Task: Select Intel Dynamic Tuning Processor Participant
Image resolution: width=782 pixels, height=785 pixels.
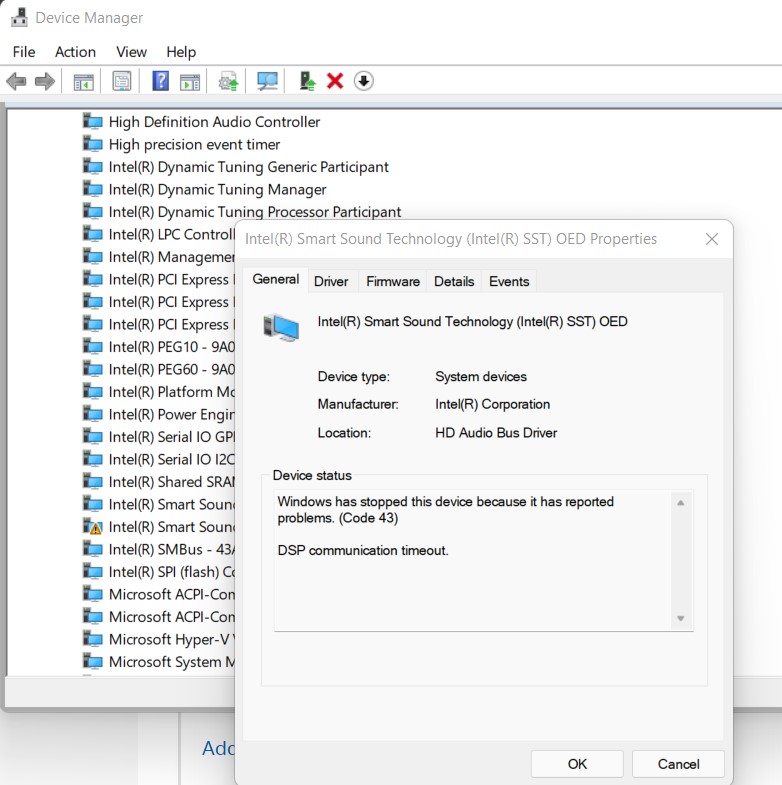Action: click(x=255, y=212)
